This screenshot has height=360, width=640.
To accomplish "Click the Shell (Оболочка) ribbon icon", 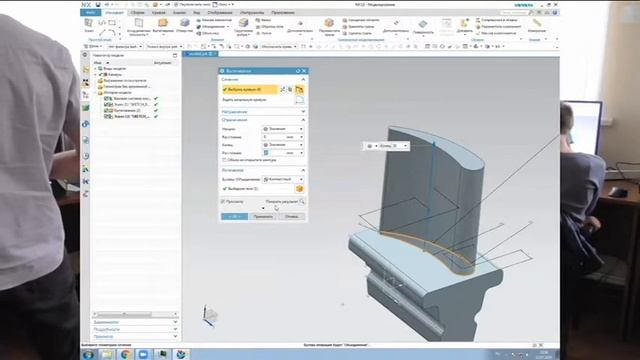I will [x=199, y=33].
